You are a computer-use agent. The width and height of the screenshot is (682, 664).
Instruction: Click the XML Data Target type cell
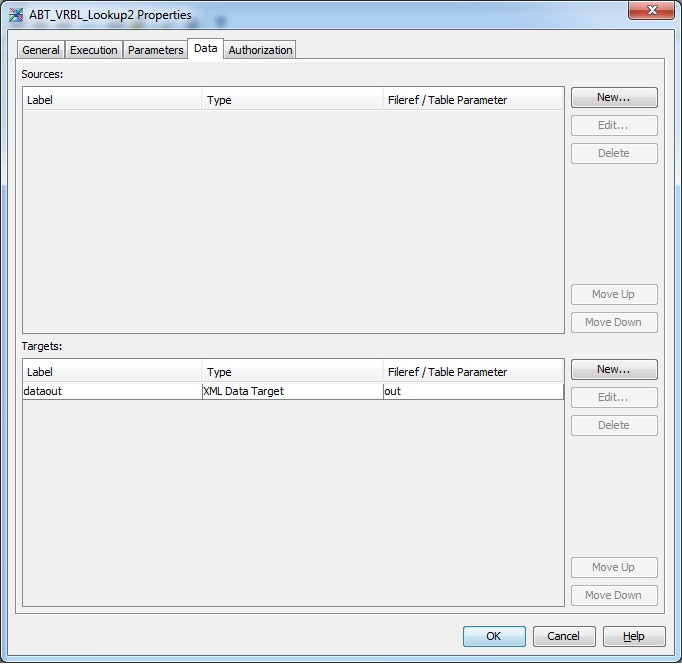(x=292, y=391)
